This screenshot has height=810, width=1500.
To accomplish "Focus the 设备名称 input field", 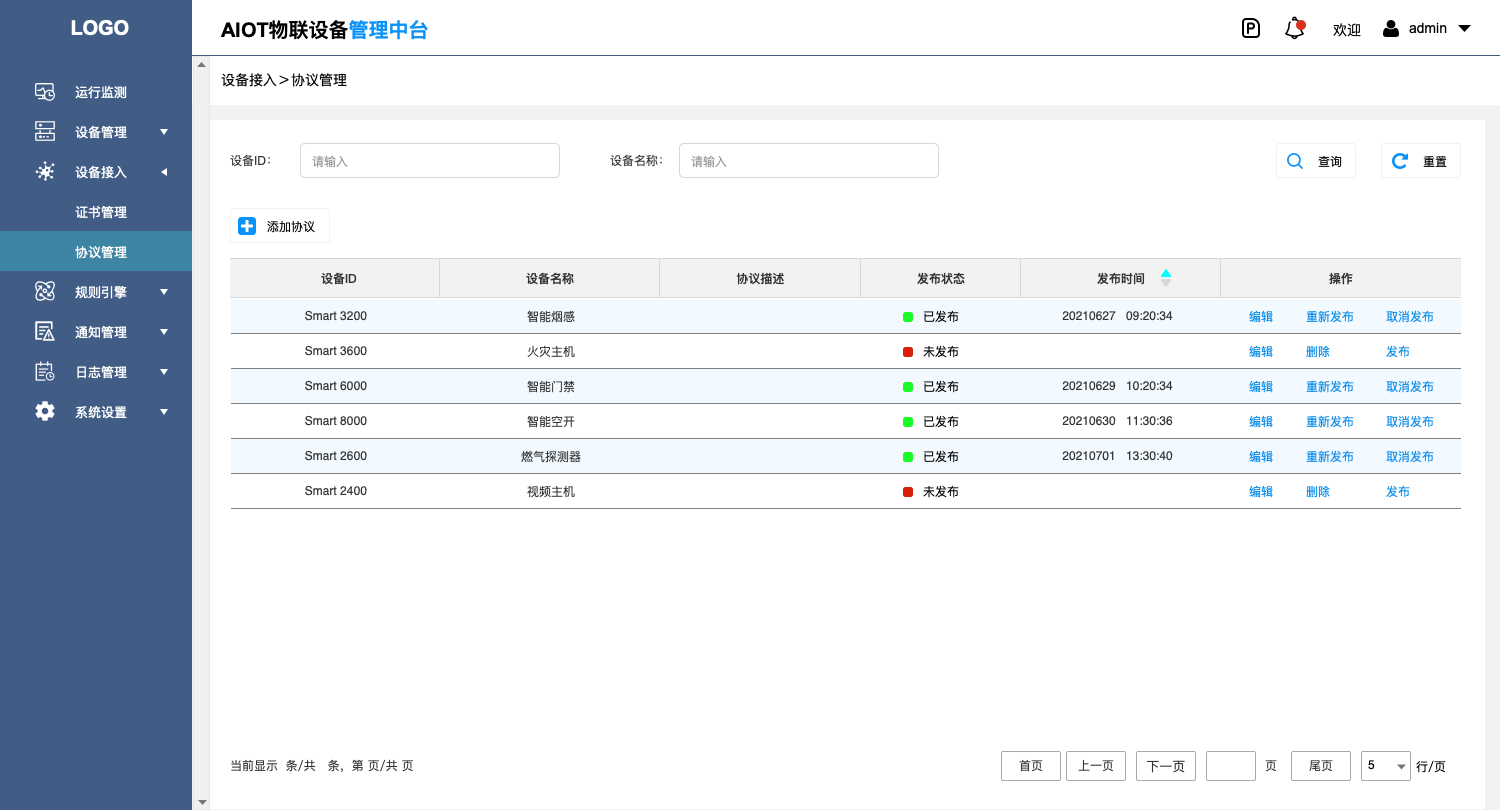I will [x=809, y=161].
